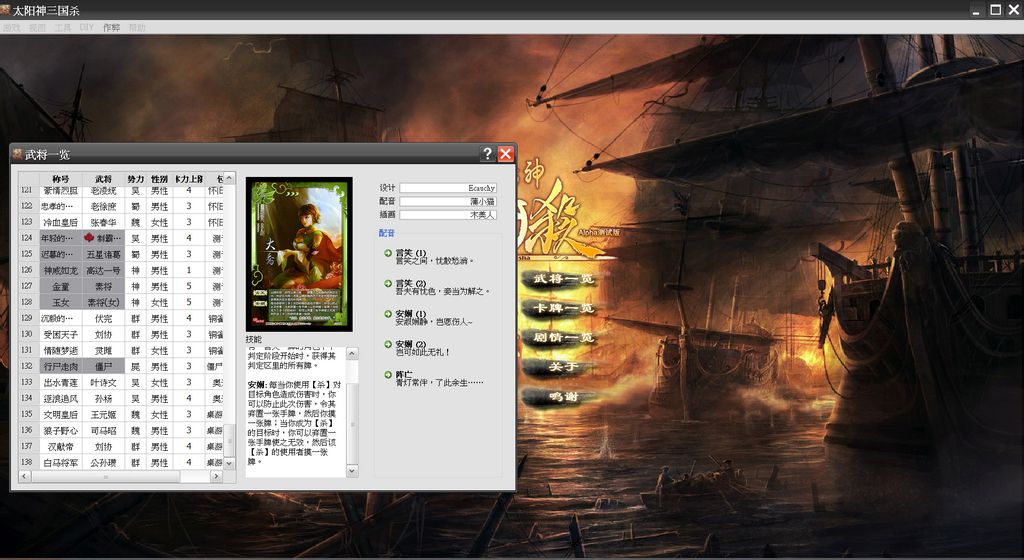Click the 设计 field showing Ecauchy
Screen dimensions: 1024x560
tap(448, 188)
